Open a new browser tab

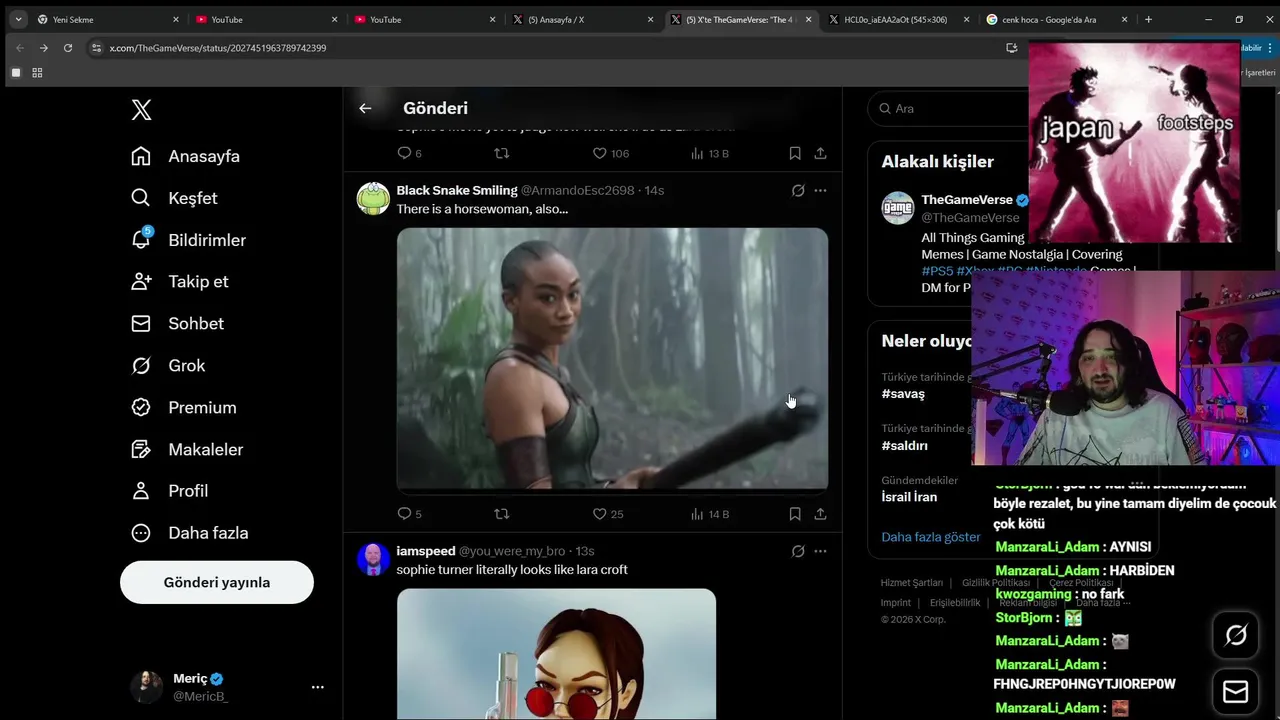[x=1148, y=19]
